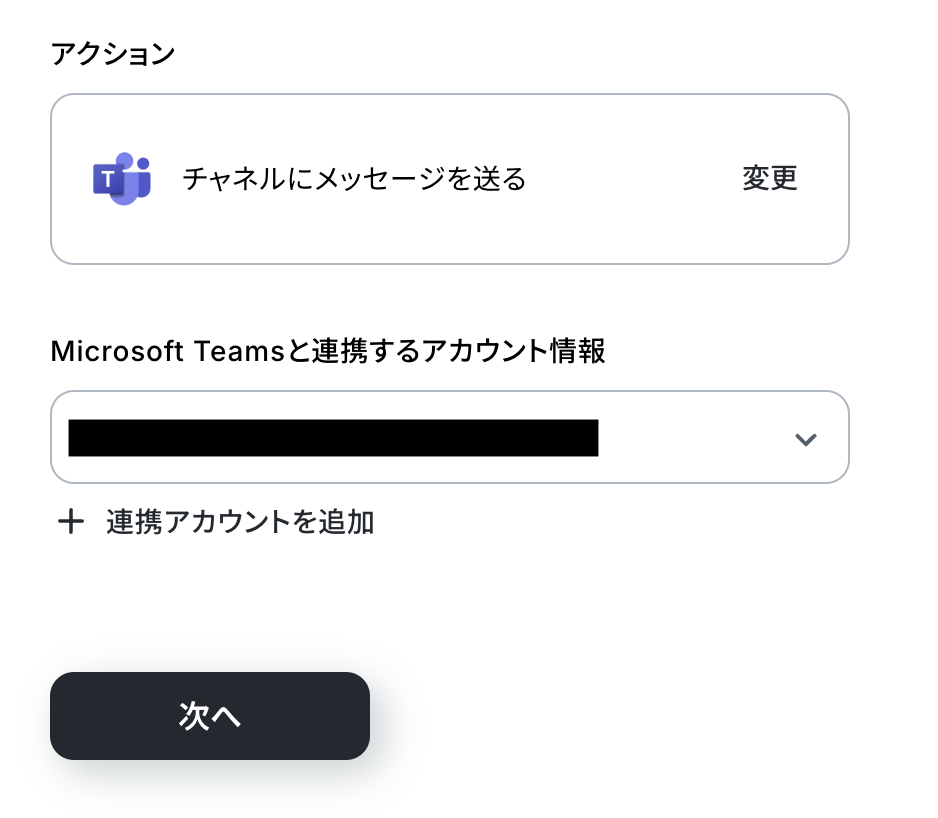938x818 pixels.
Task: Choose 連携アカウントを追加 below the dropdown
Action: pyautogui.click(x=240, y=521)
